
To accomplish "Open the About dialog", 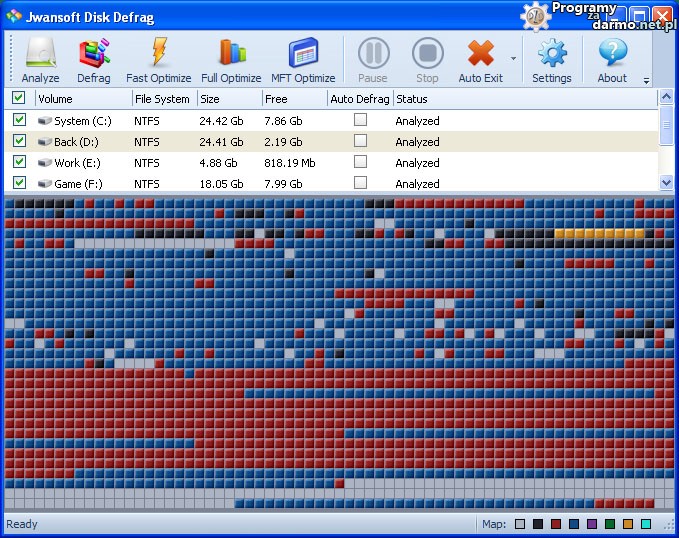I will (x=612, y=59).
